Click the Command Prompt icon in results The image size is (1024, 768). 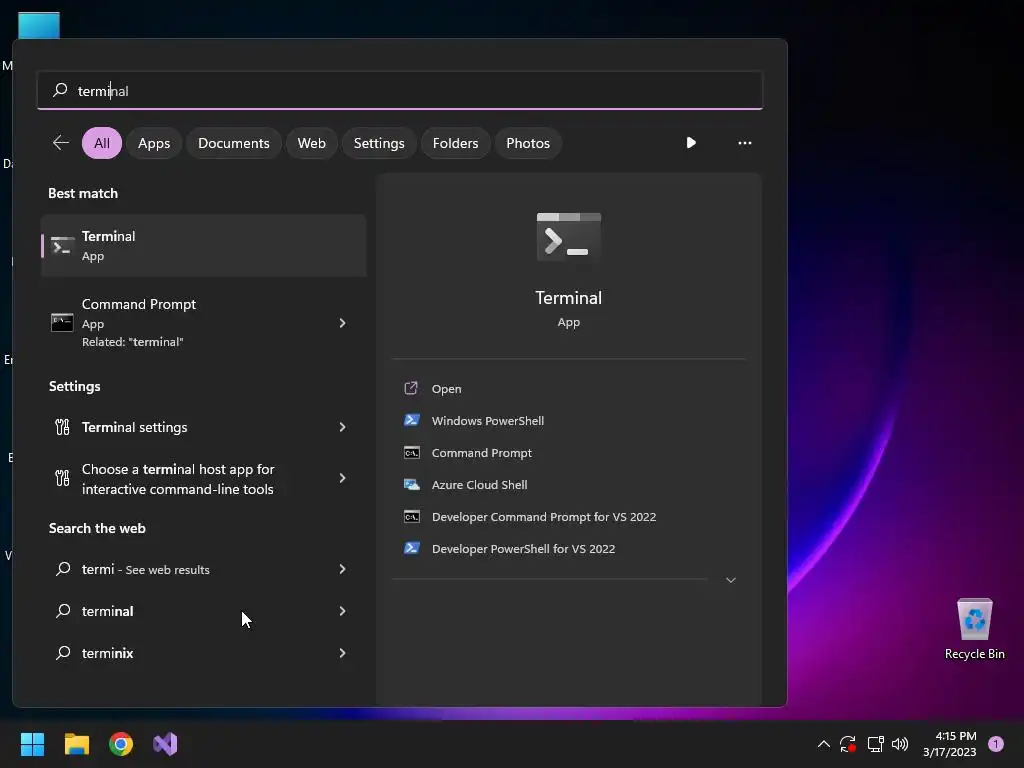pyautogui.click(x=62, y=323)
